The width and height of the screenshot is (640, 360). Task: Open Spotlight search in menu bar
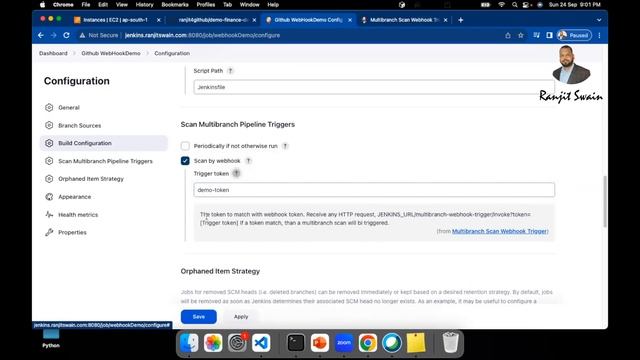pyautogui.click(x=514, y=4)
